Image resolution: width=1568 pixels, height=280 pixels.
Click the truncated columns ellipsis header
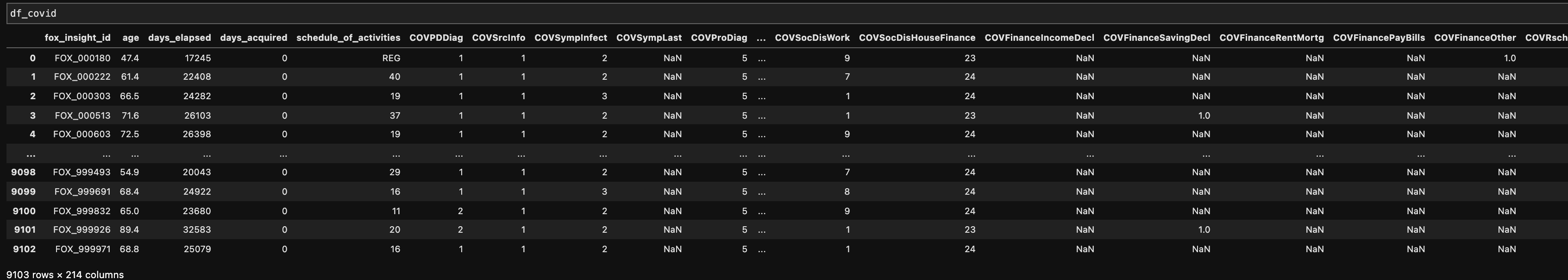pos(761,38)
